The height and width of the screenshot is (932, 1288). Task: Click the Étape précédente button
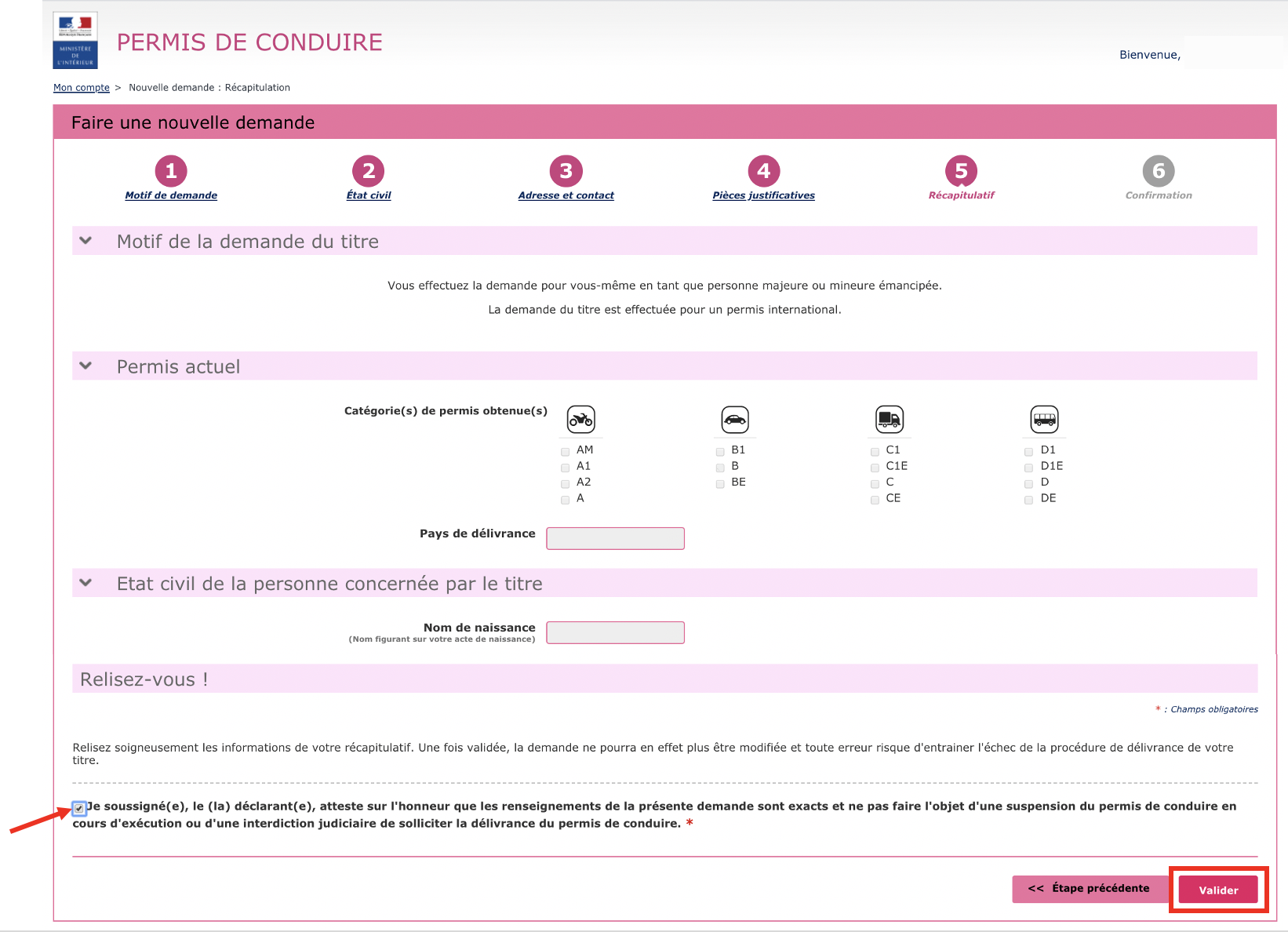click(1090, 889)
